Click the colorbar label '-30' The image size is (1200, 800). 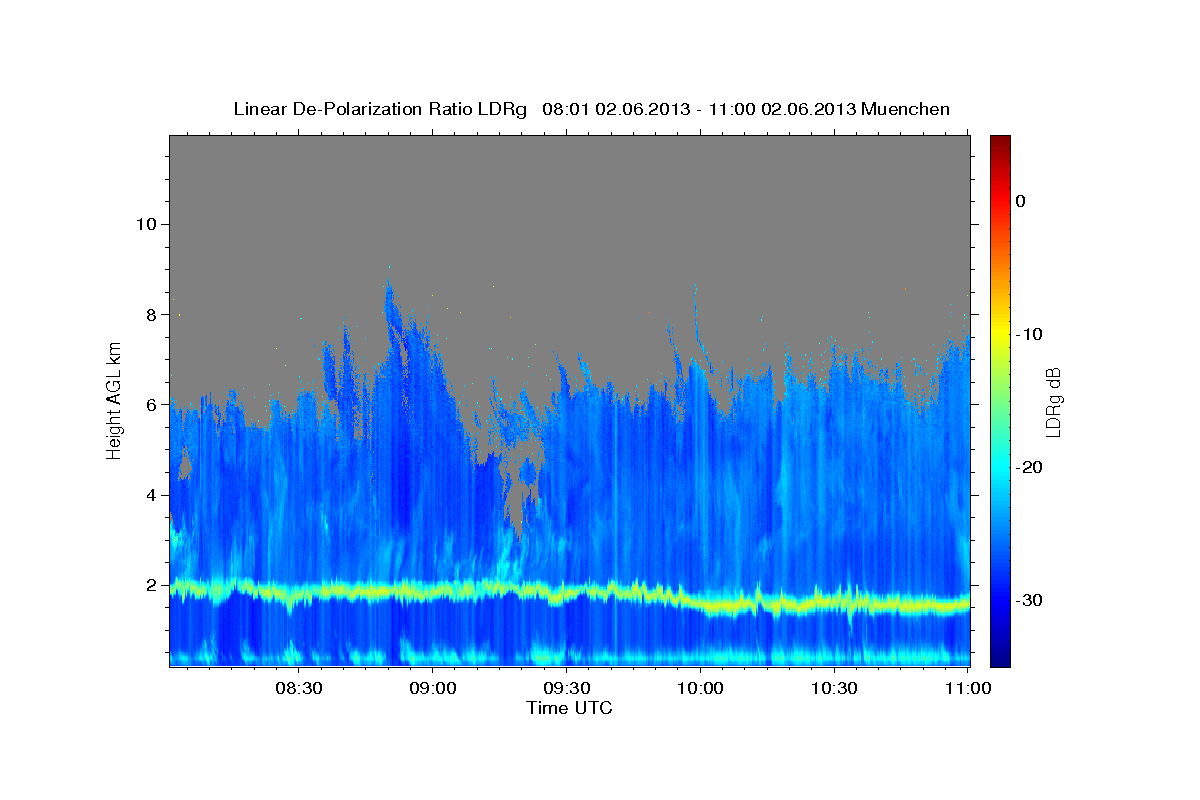point(1029,600)
